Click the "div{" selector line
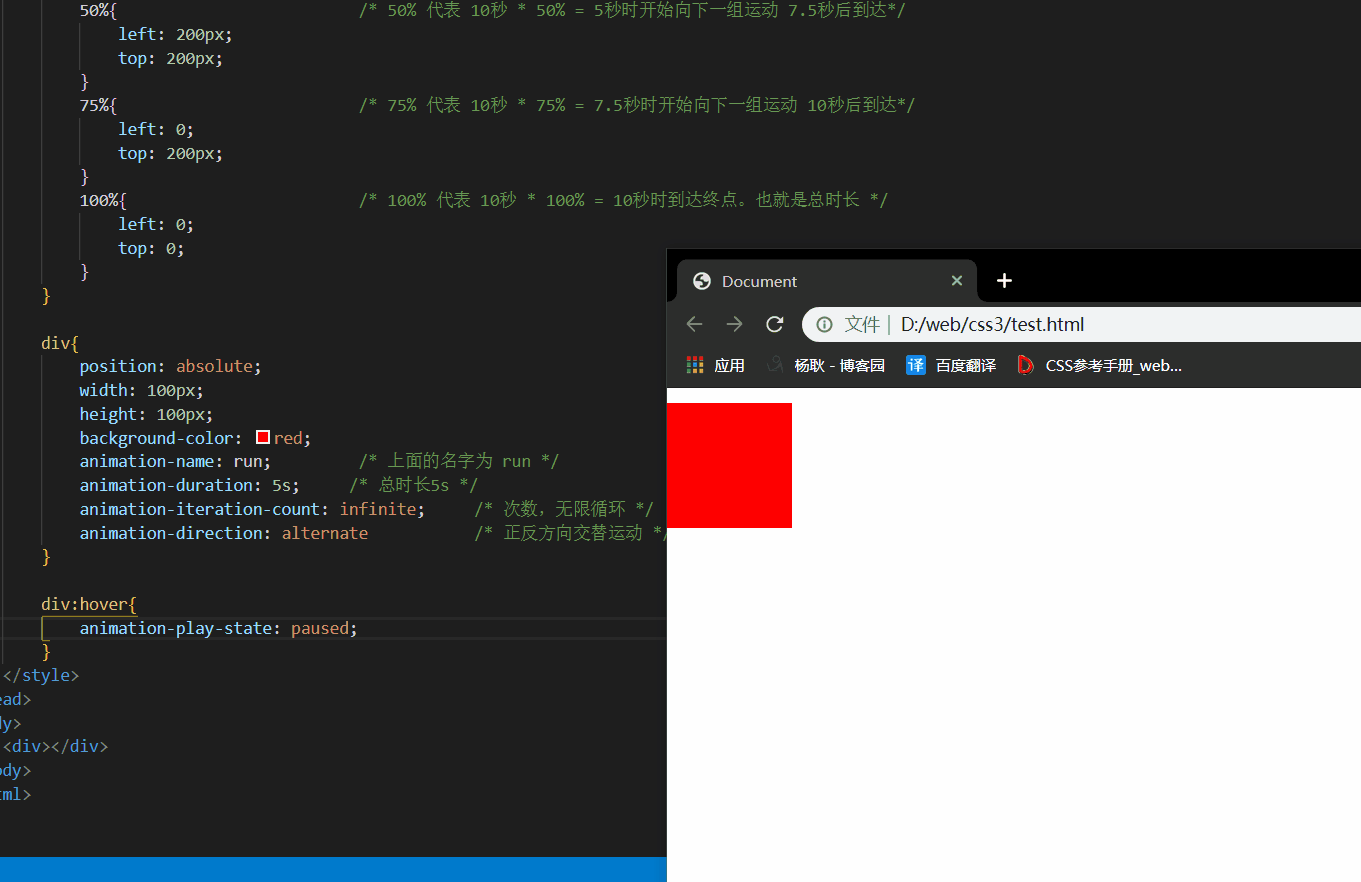 [60, 343]
